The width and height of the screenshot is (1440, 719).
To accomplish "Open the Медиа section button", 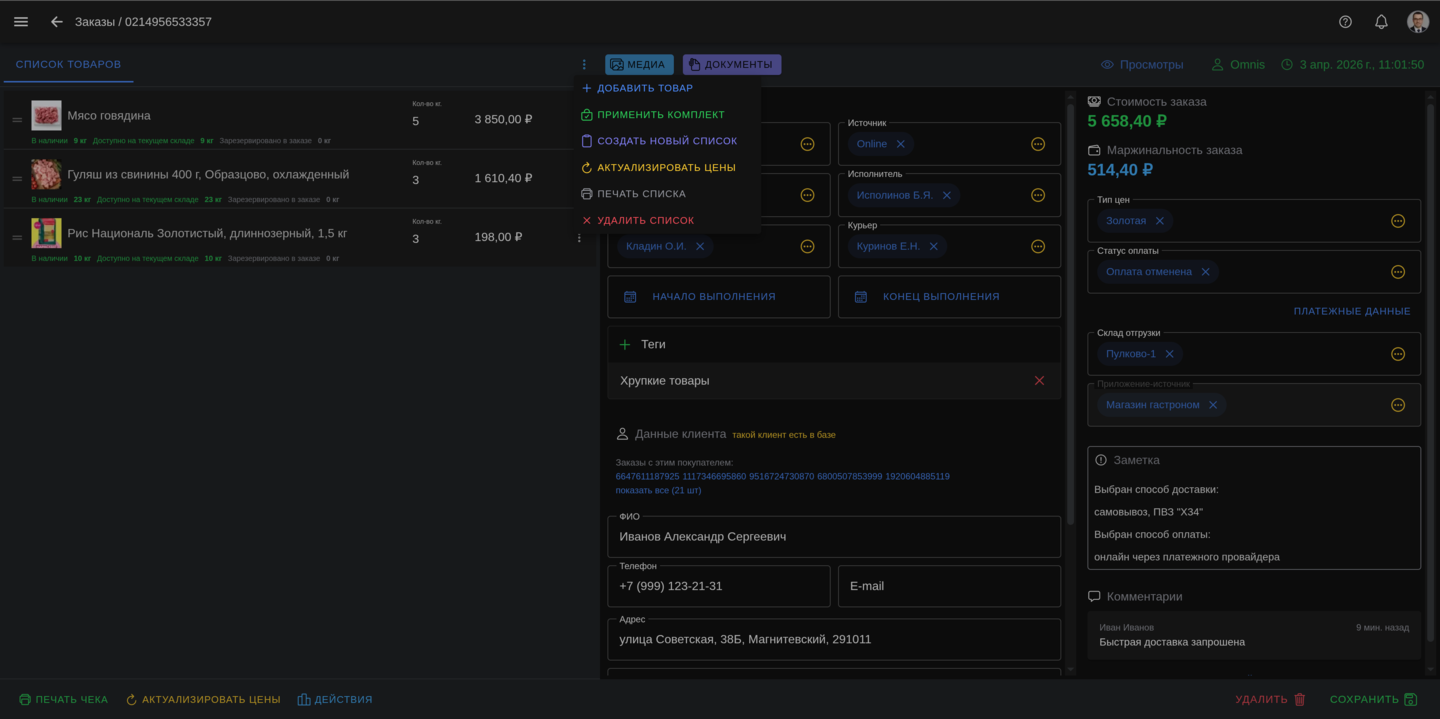I will pos(639,65).
